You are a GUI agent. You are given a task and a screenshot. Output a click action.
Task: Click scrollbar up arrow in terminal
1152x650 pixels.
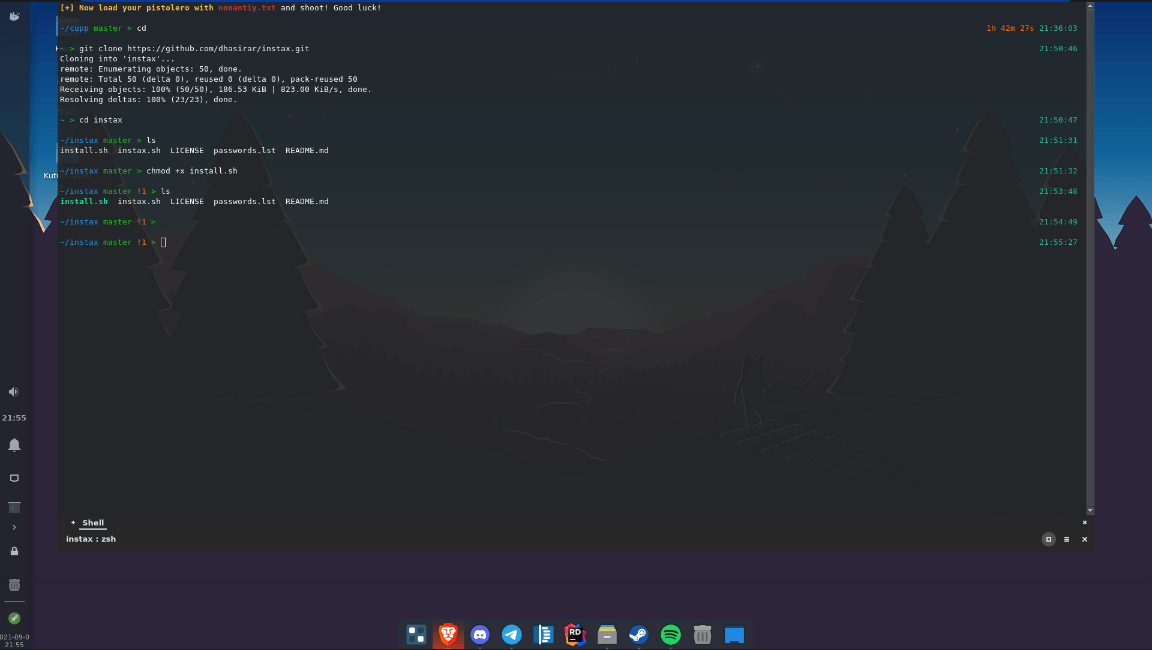click(x=1090, y=6)
